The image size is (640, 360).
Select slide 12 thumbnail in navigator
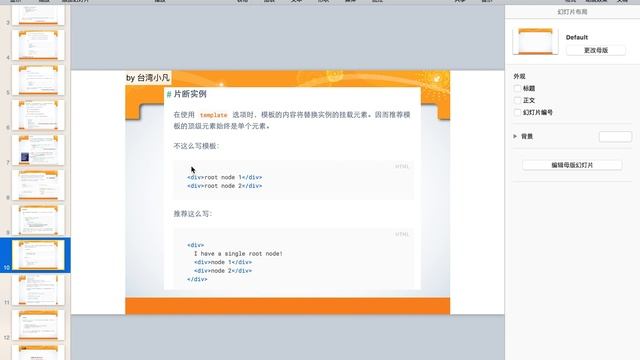[38, 325]
